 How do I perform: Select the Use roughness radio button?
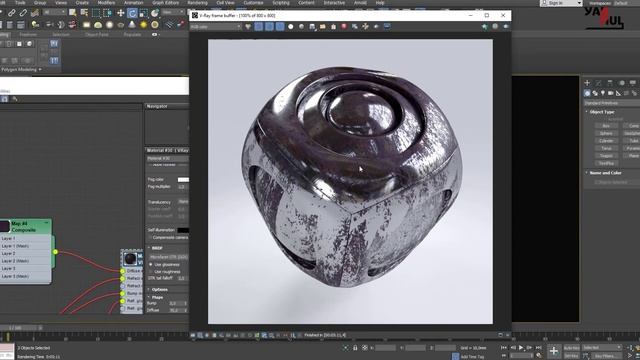151,271
